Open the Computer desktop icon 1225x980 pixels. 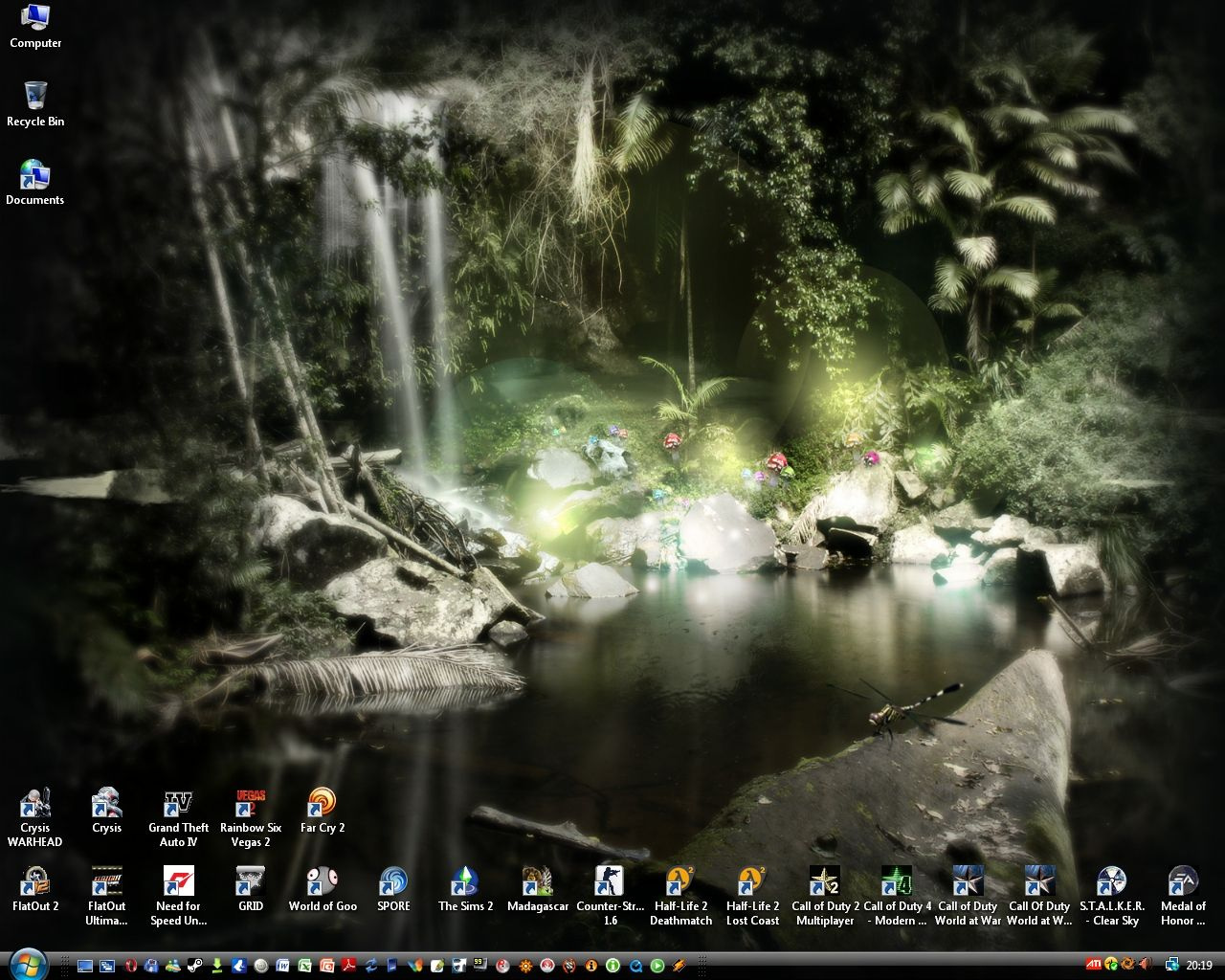click(x=35, y=27)
